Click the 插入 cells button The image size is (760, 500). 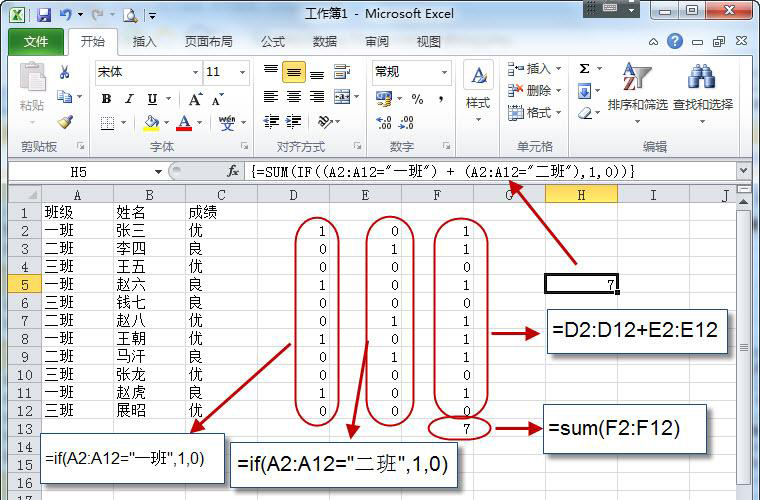pos(534,69)
